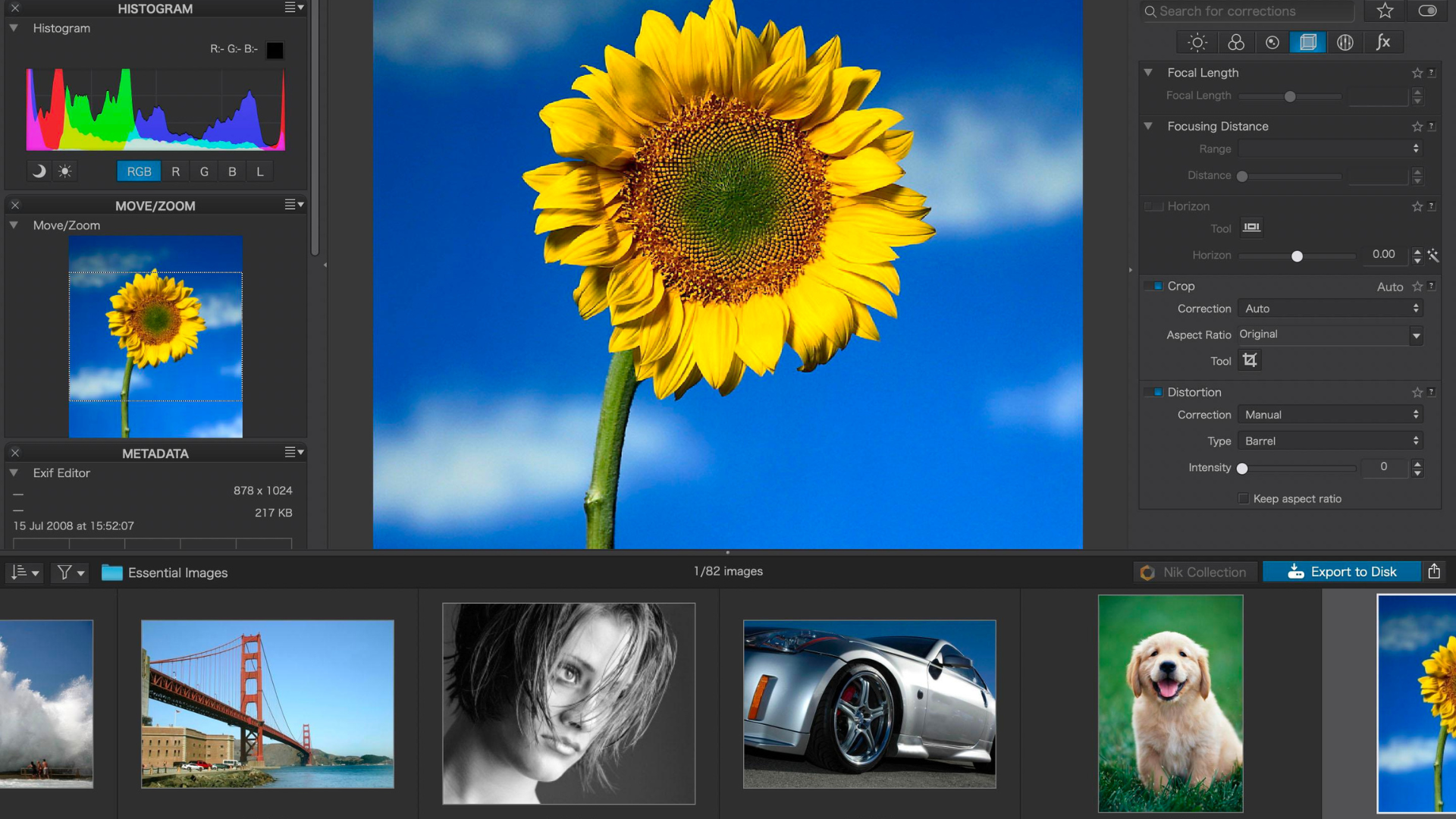Open the Color corrections panel icon
This screenshot has height=819, width=1456.
pos(1236,42)
